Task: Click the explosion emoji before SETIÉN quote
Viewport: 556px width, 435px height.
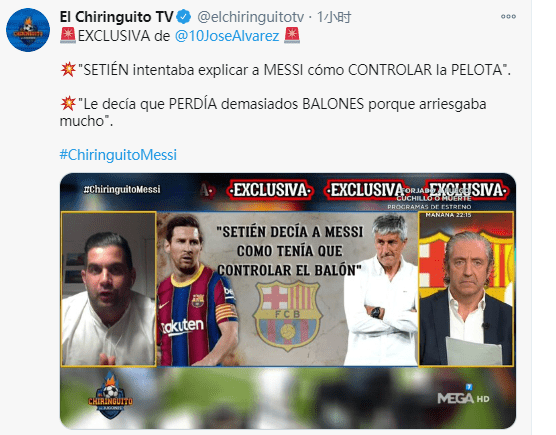Action: (68, 69)
